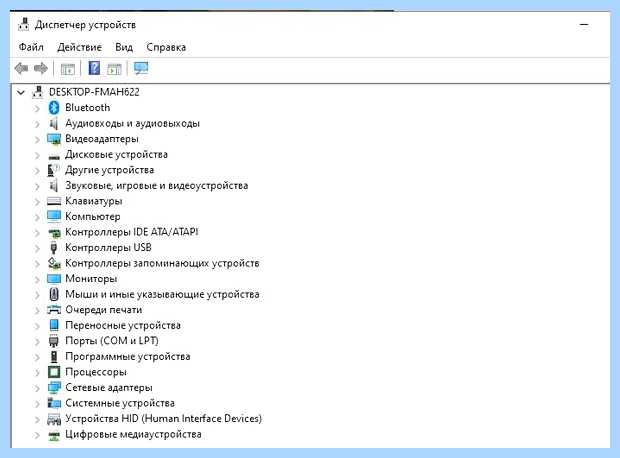
Task: Expand the Звуковые, игровые и видеоустройства arrow
Action: 37,186
